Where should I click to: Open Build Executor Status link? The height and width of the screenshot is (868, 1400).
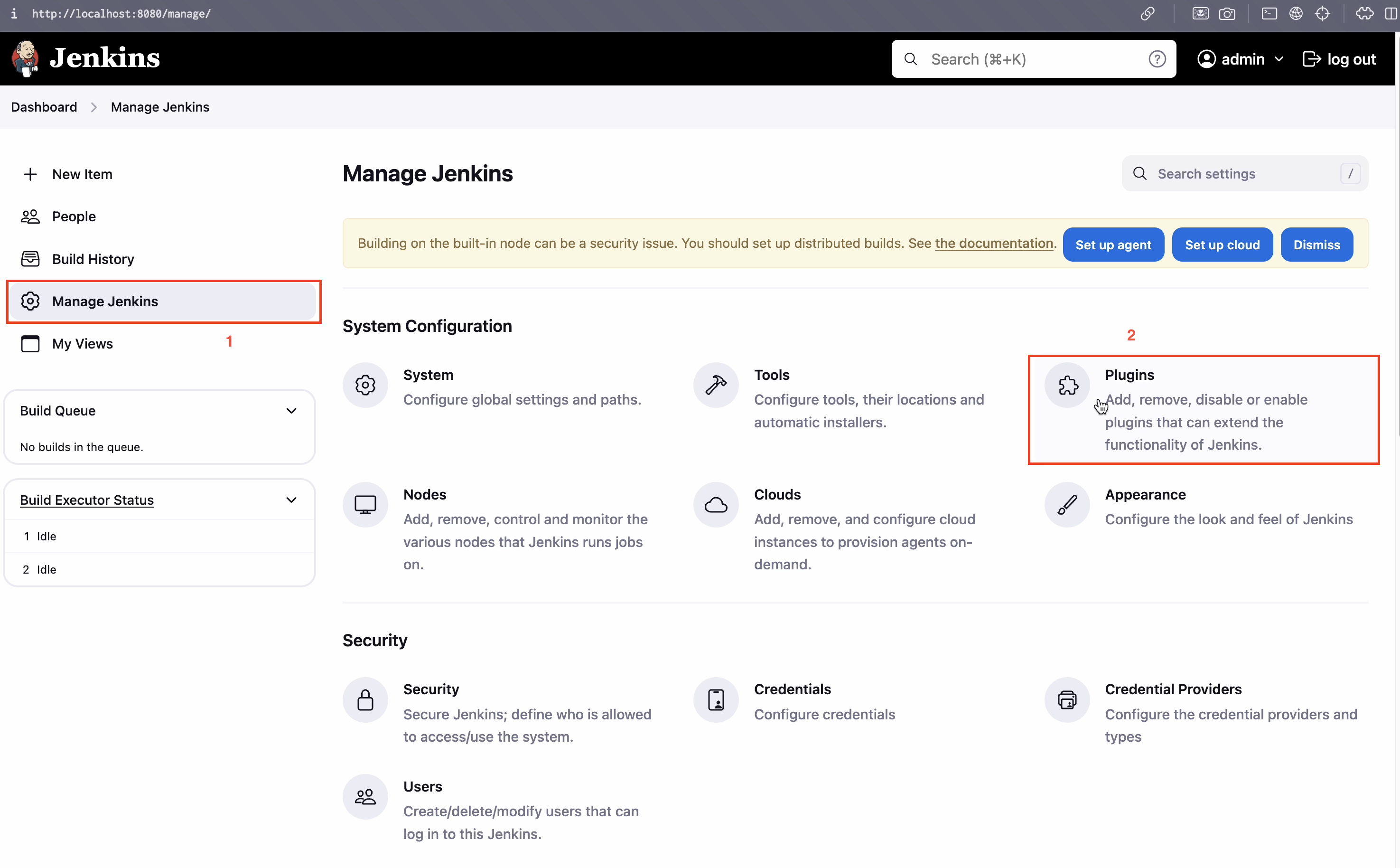point(87,500)
